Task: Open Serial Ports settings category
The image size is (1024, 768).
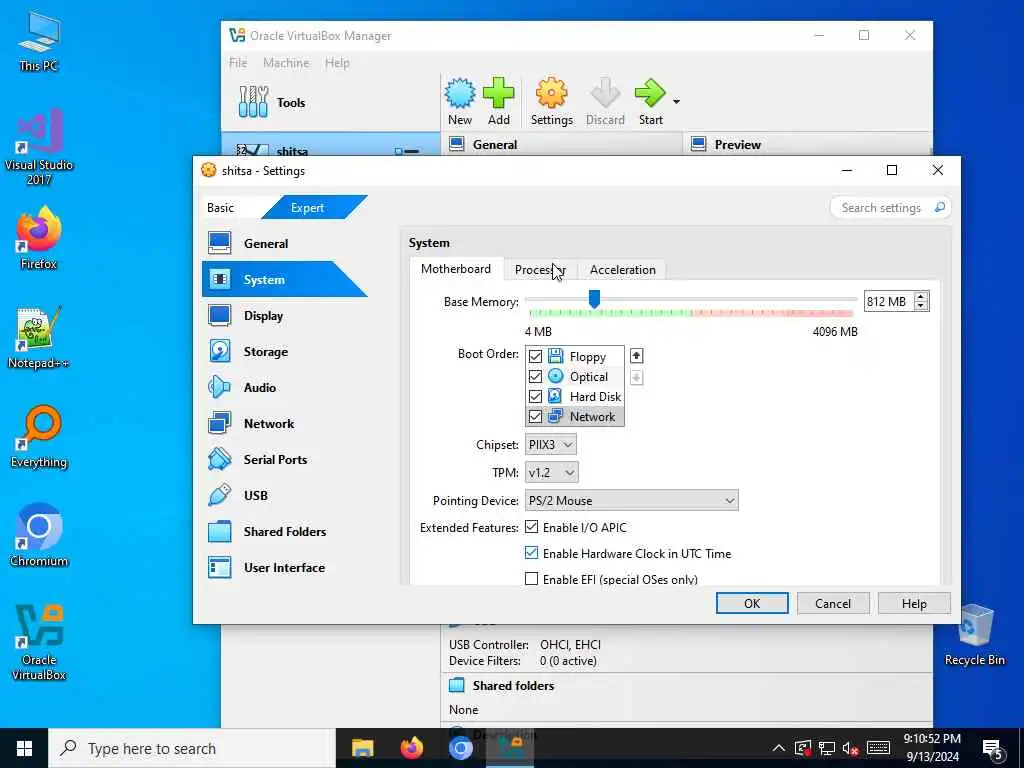Action: tap(285, 459)
